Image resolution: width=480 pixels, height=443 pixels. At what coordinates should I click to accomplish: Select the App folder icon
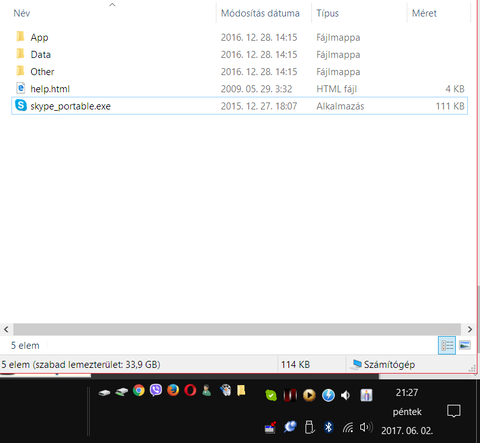click(20, 37)
